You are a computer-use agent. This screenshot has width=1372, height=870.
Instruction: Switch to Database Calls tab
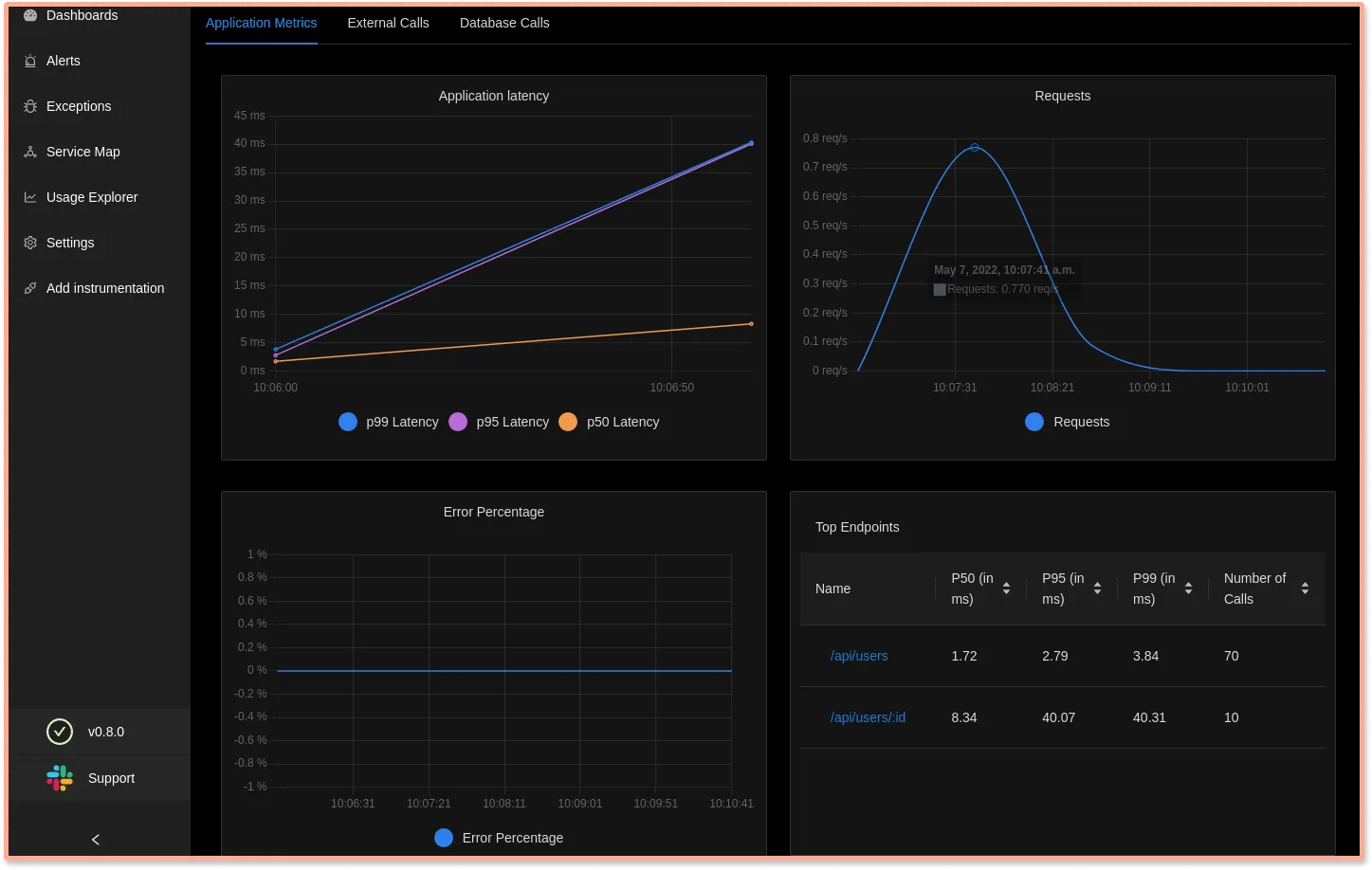504,23
